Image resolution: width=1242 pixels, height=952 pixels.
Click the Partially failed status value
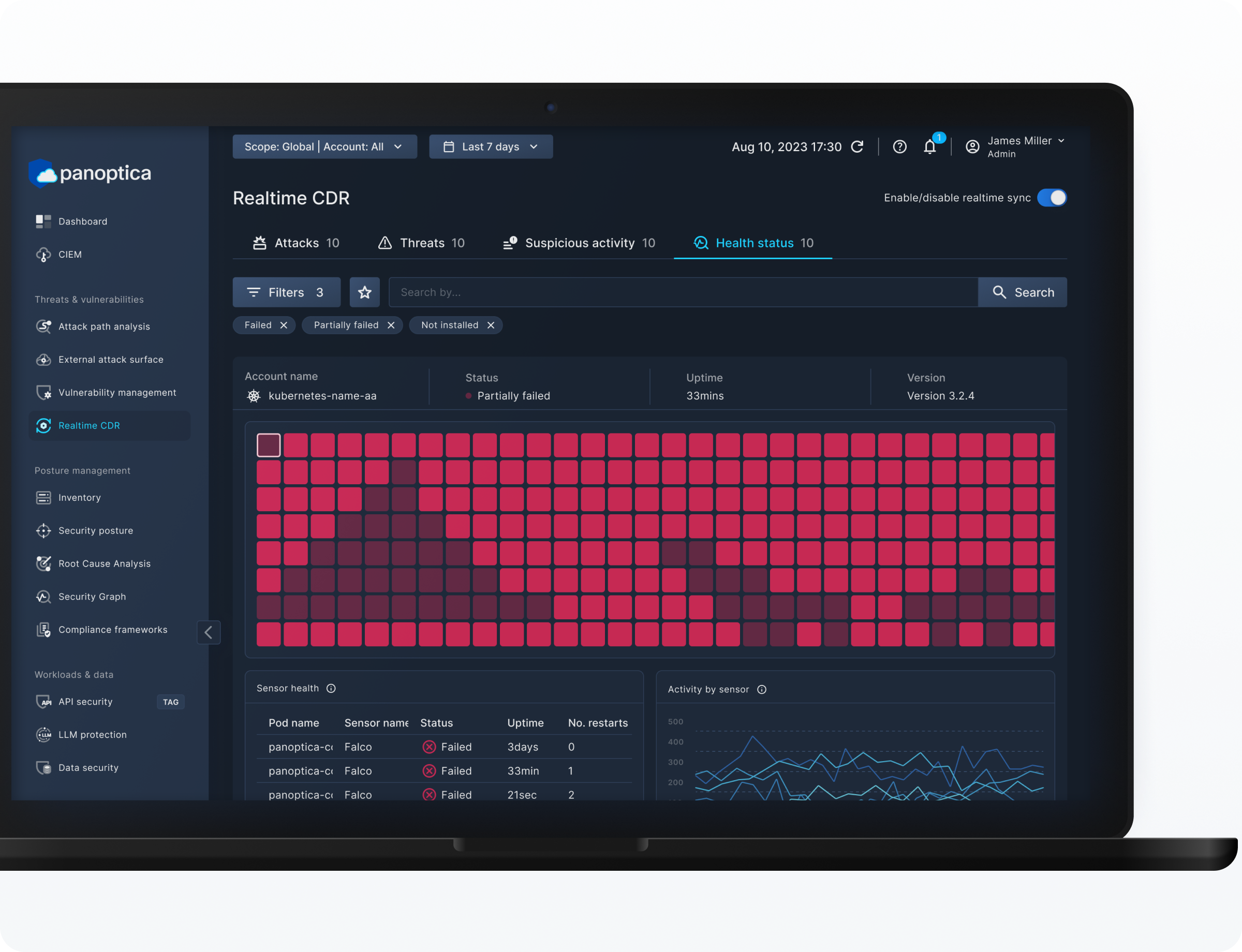513,395
